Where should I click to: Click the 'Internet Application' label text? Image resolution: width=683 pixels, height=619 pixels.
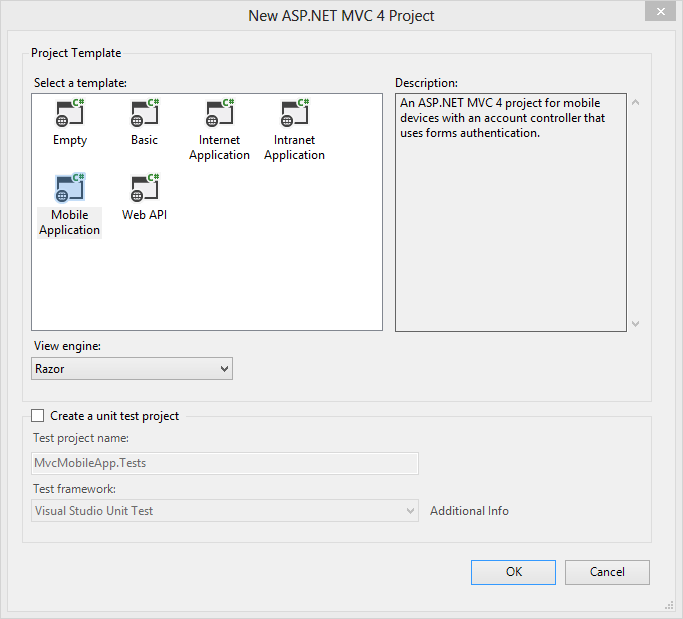(x=220, y=147)
